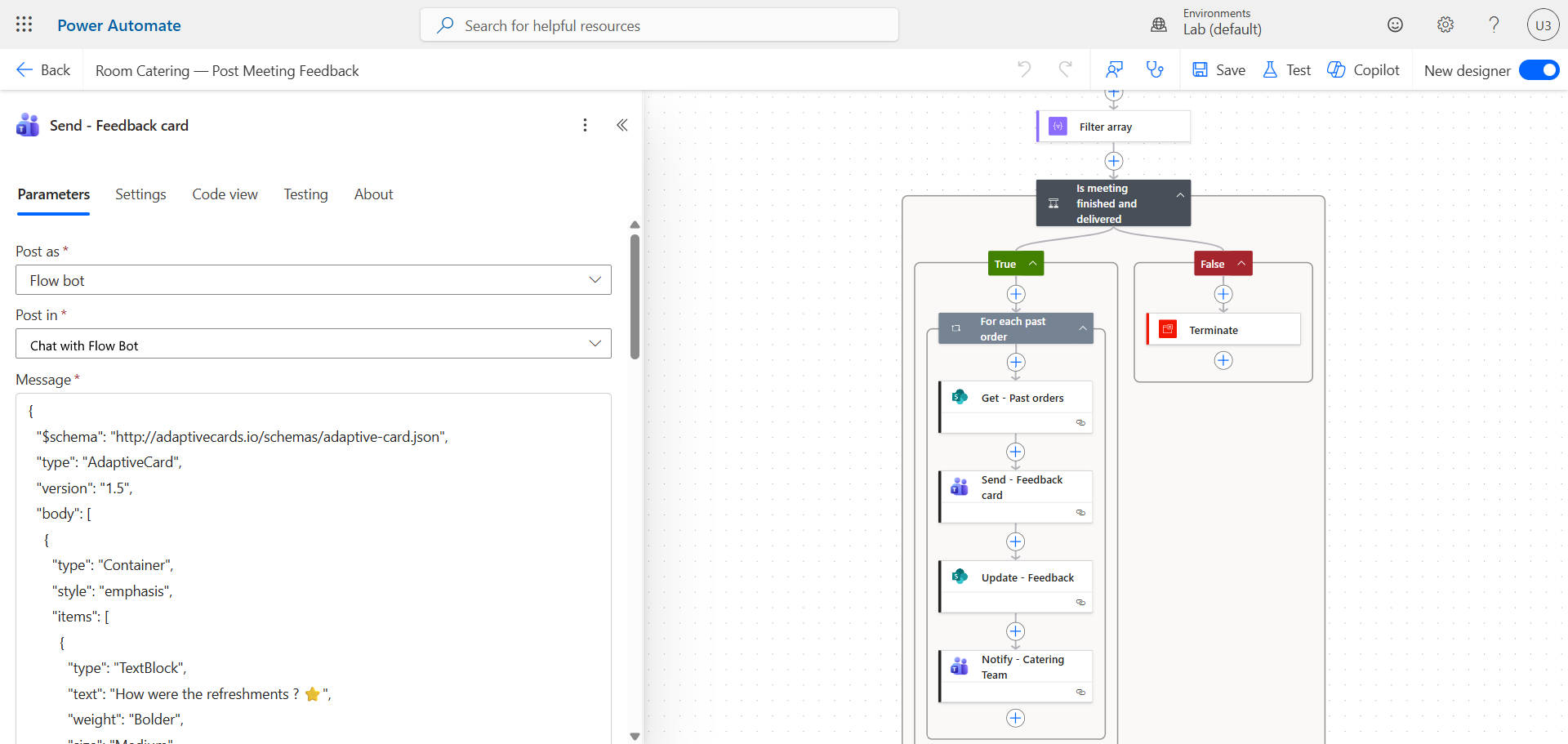Click the plus below Filter array
1568x744 pixels.
pos(1114,161)
